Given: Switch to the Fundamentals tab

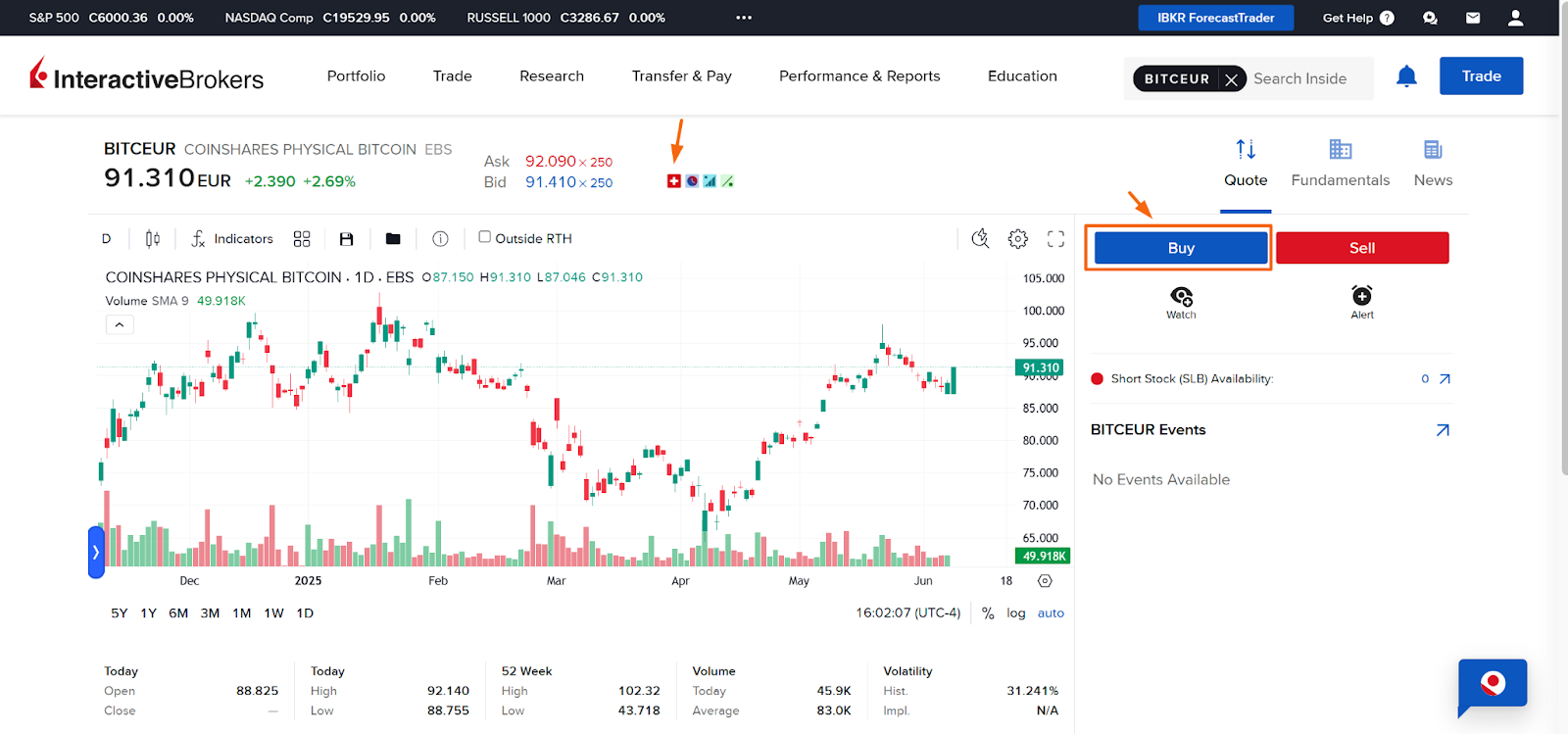Looking at the screenshot, I should tap(1340, 164).
